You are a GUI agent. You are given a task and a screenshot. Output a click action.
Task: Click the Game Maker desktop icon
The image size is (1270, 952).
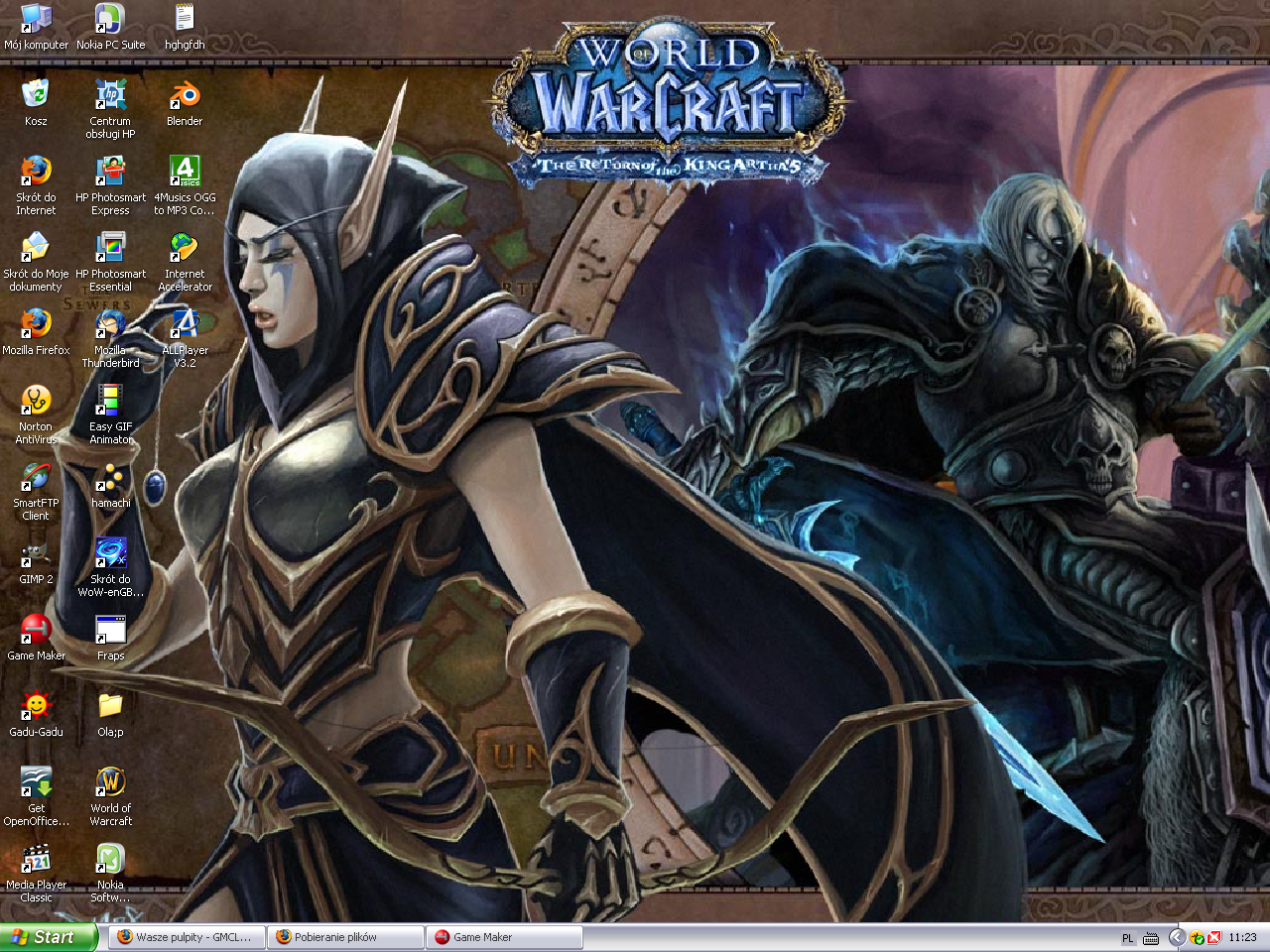click(36, 631)
